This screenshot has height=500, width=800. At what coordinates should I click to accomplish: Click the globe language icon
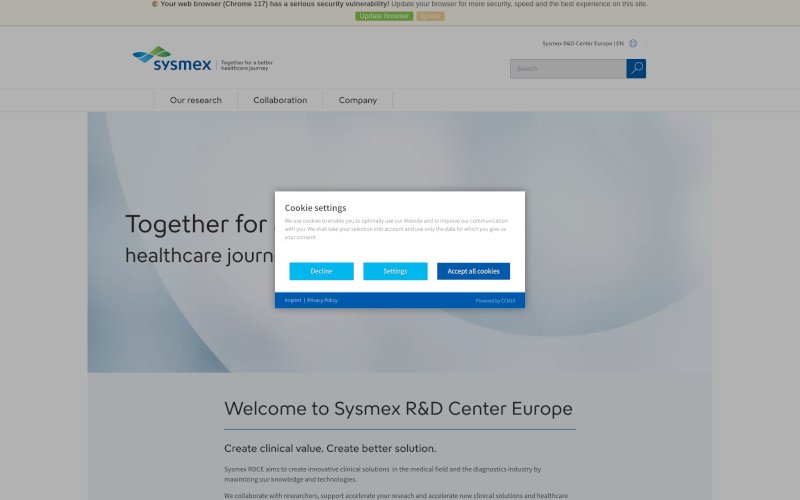coord(633,44)
